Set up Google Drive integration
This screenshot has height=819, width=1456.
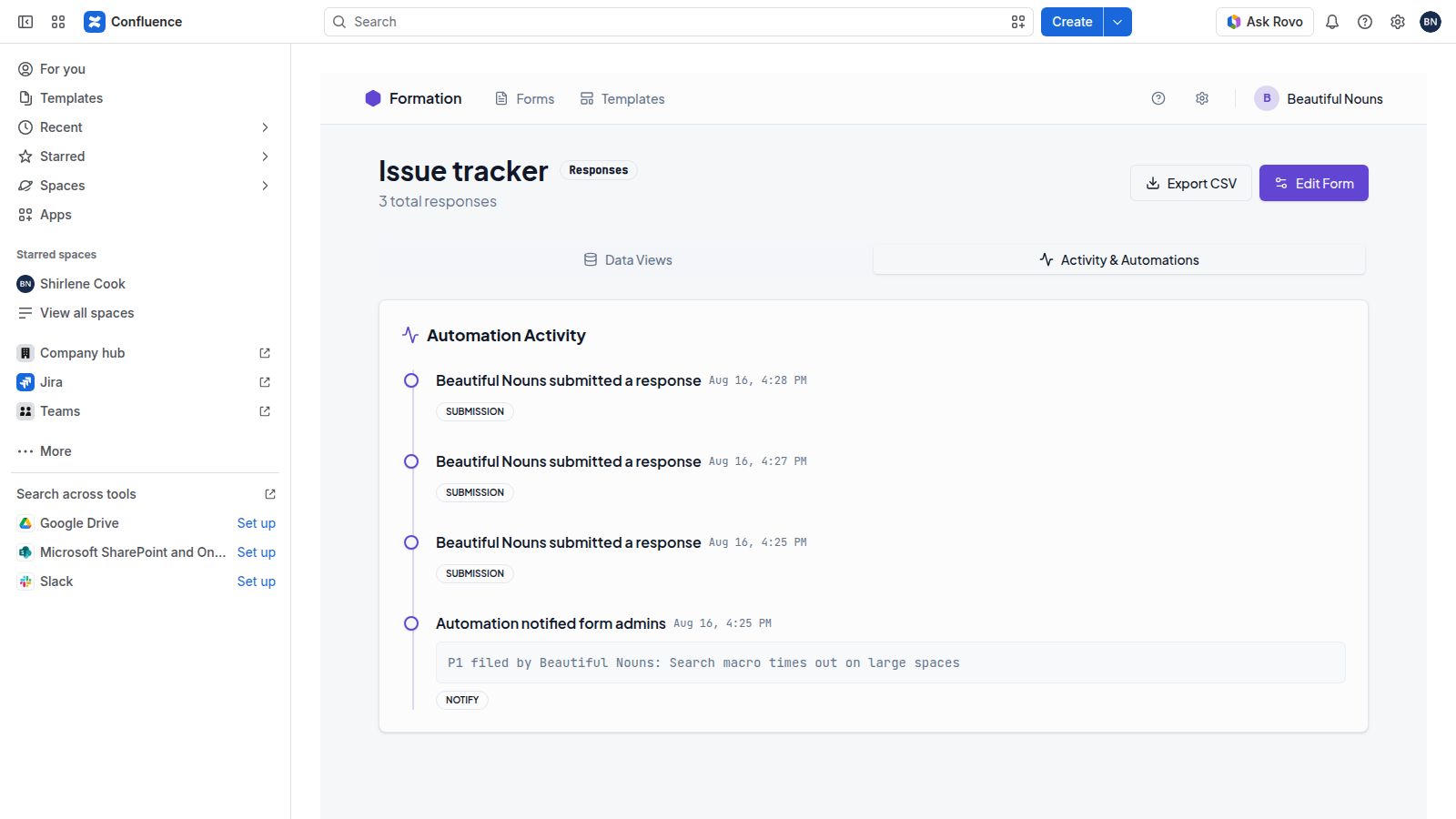click(x=257, y=523)
